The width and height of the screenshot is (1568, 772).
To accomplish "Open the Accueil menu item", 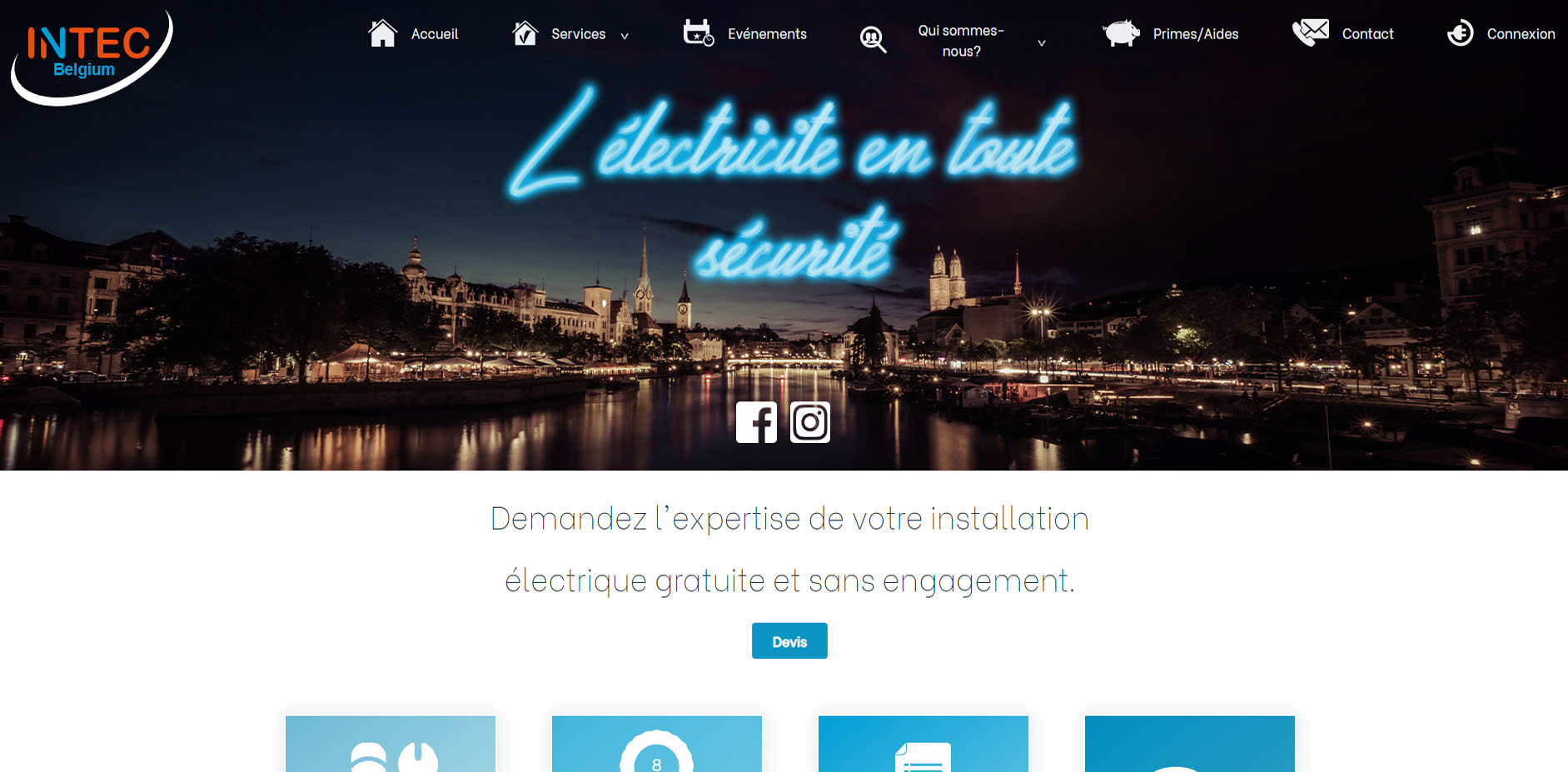I will tap(435, 34).
